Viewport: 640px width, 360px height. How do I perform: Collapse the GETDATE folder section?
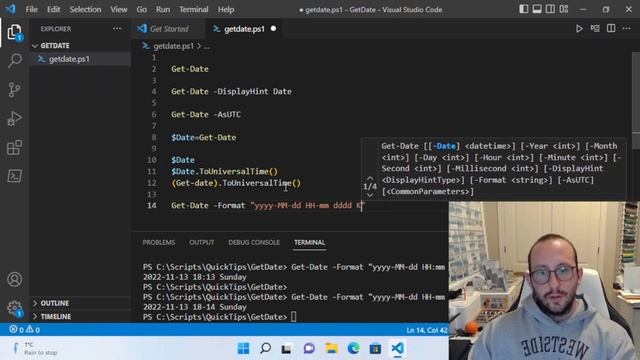(x=80, y=45)
